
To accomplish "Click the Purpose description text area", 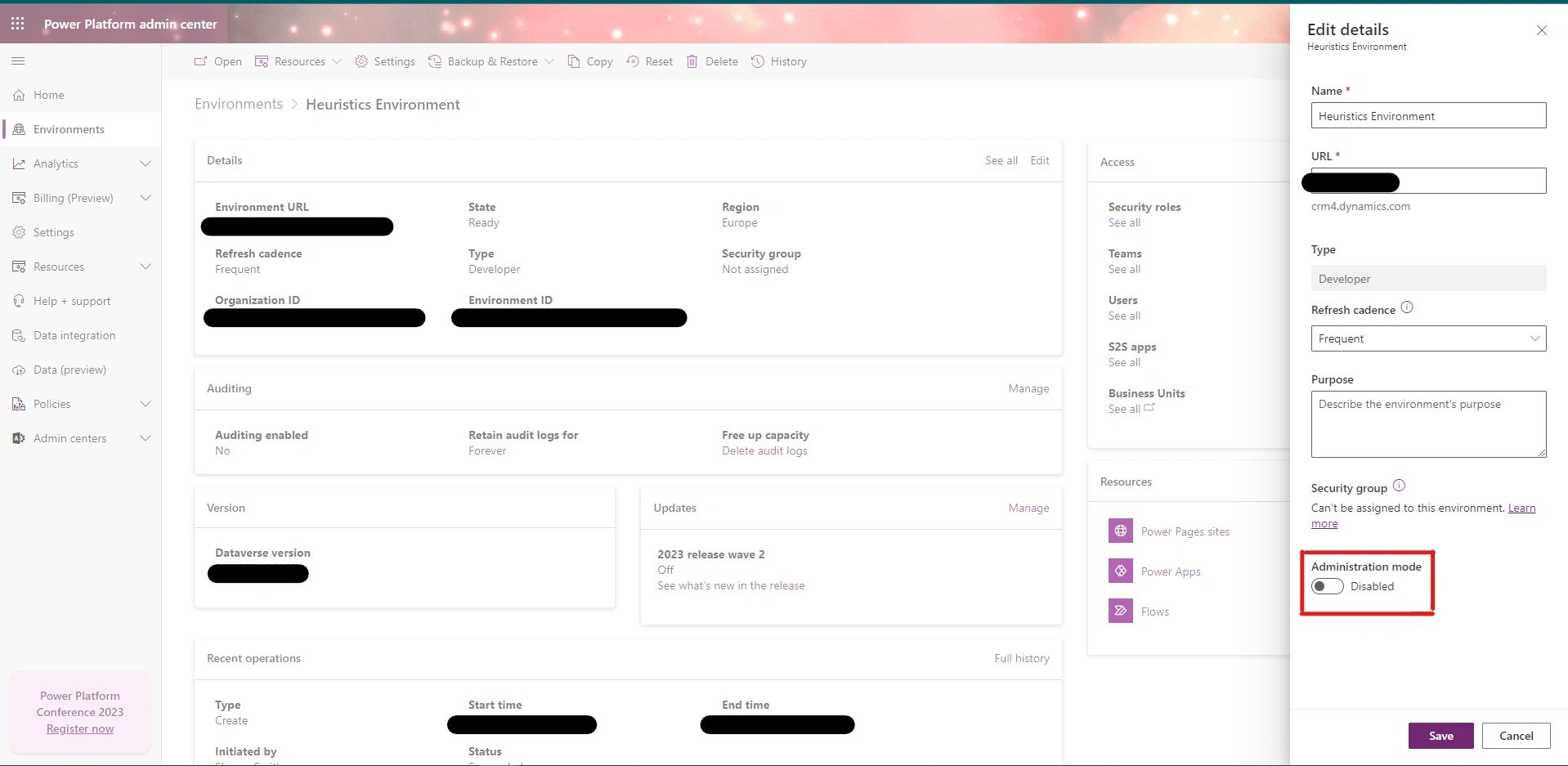I will [1428, 423].
